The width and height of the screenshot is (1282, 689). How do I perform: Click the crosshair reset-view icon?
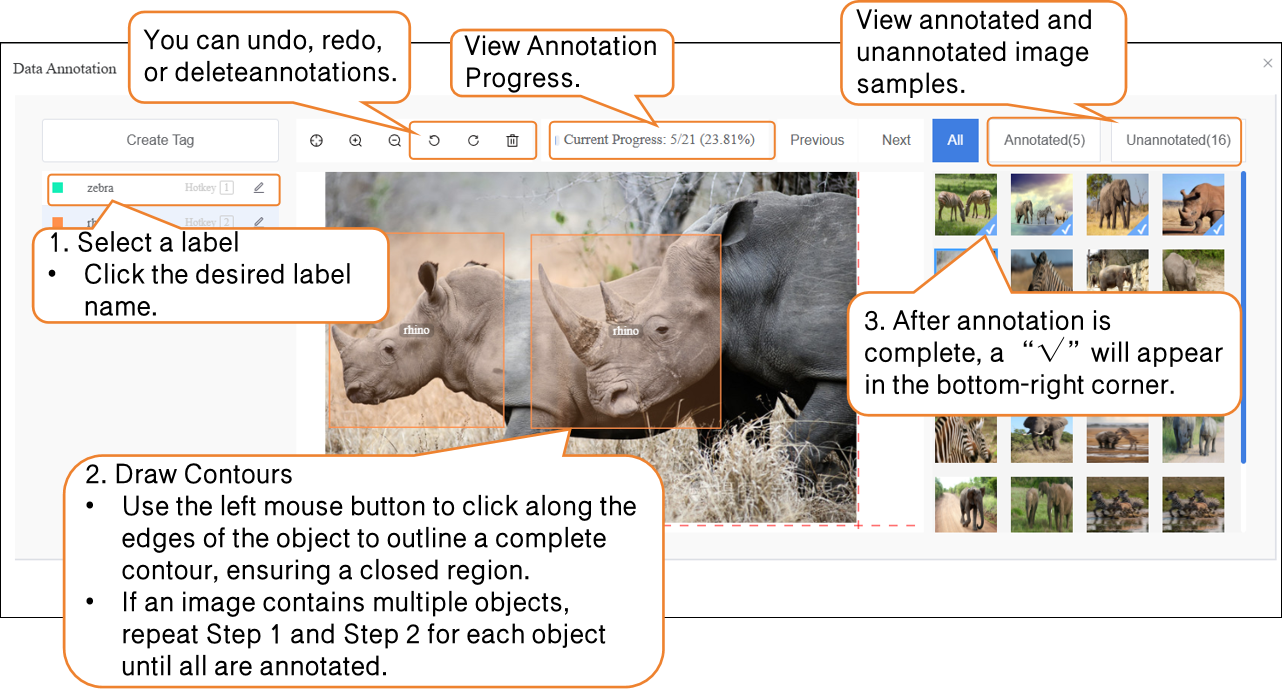[316, 141]
